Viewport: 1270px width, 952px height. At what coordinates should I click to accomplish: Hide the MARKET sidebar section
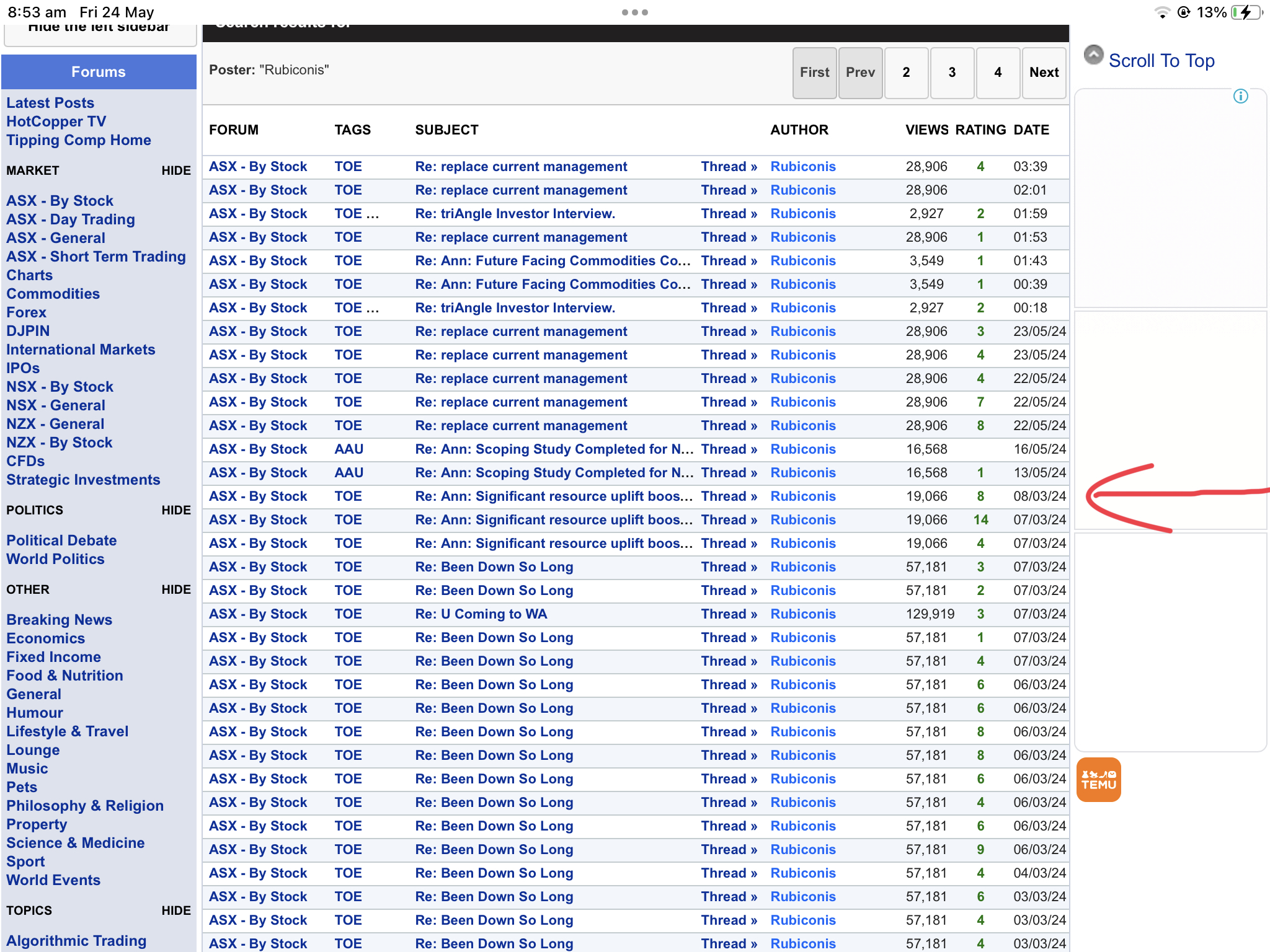pyautogui.click(x=176, y=170)
